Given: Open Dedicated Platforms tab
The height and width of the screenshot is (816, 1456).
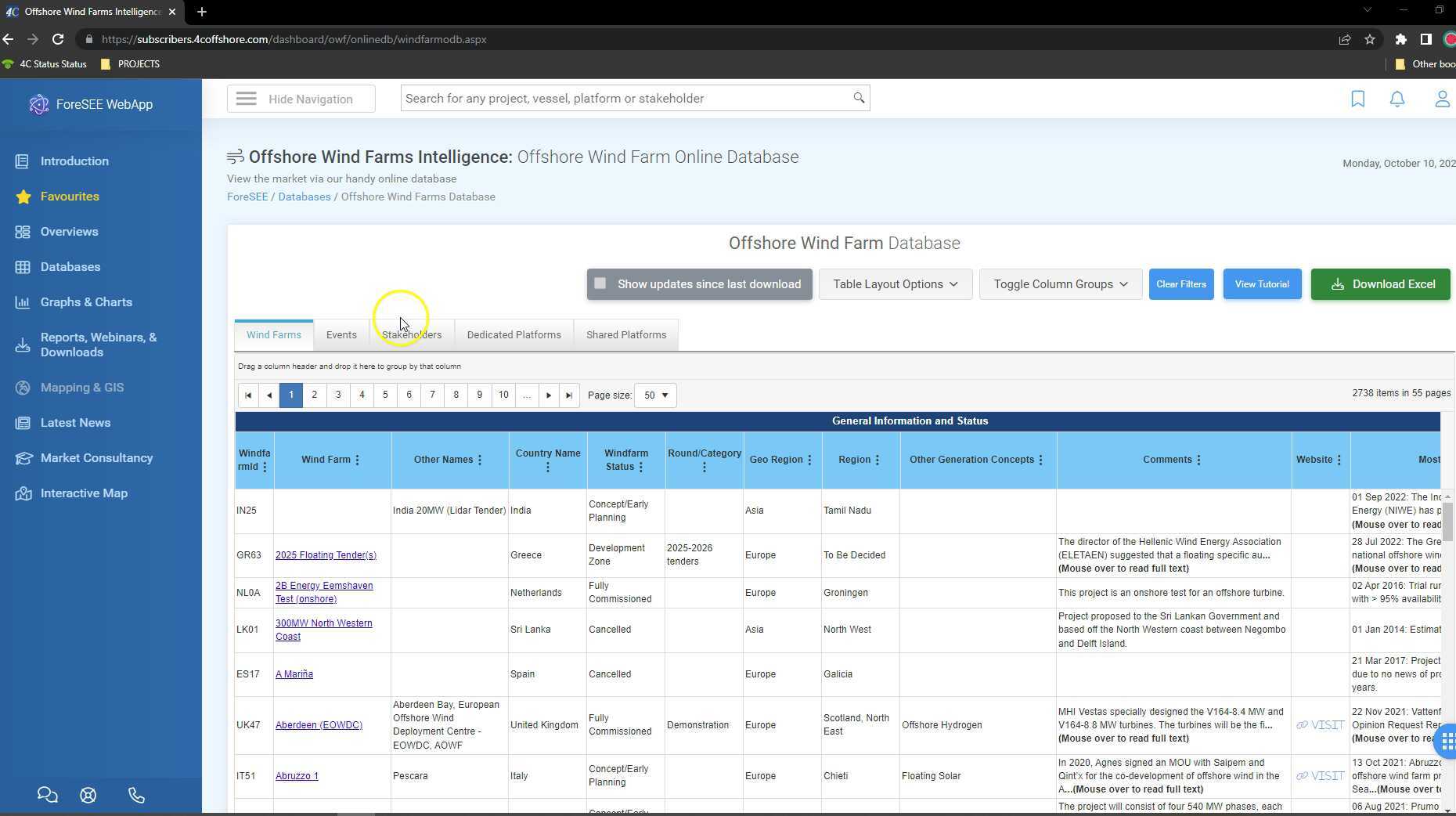Looking at the screenshot, I should (x=514, y=335).
